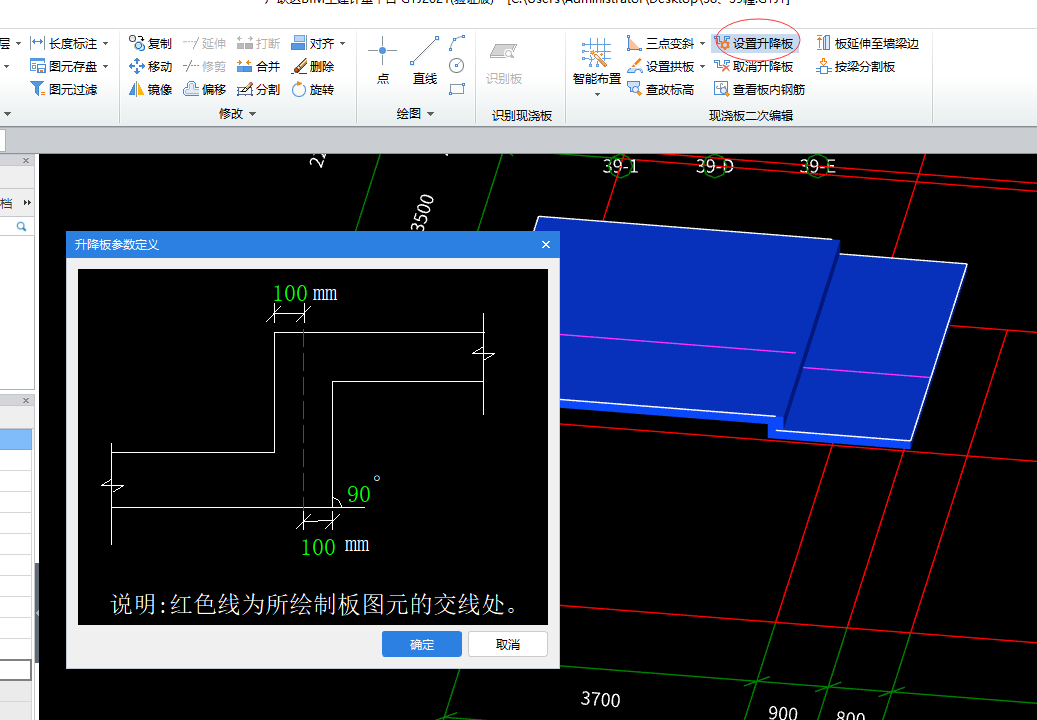Open the 对齐 align dropdown arrow
The image size is (1037, 720).
click(x=343, y=44)
